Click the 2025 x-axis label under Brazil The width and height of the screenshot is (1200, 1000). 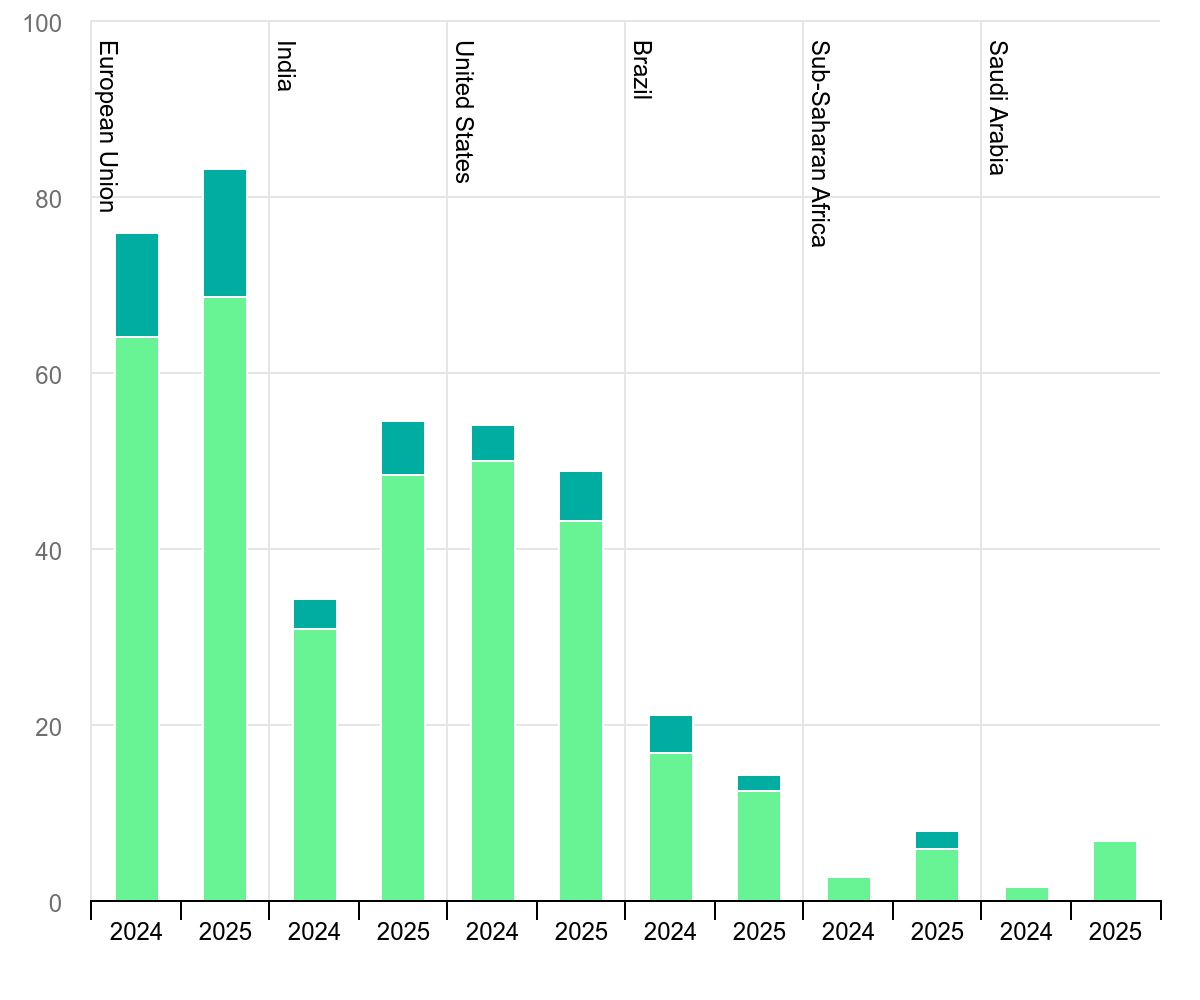coord(759,932)
